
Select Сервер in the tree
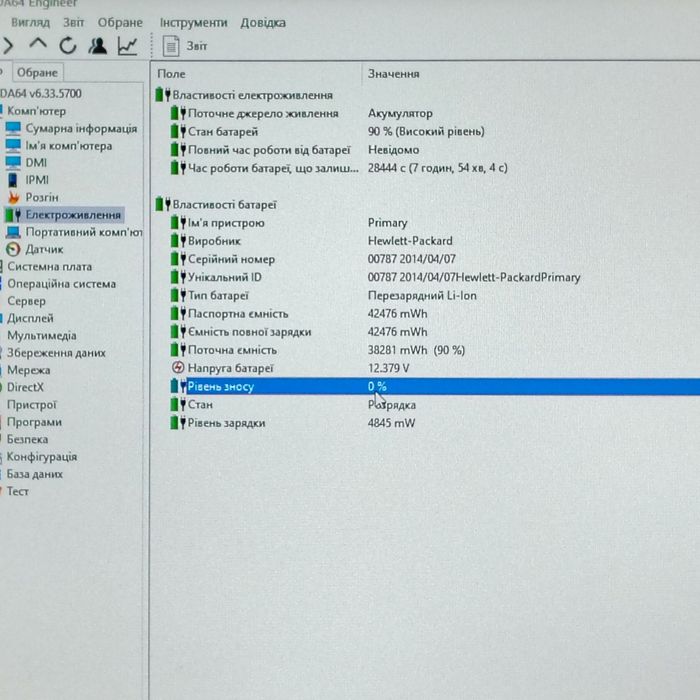26,301
